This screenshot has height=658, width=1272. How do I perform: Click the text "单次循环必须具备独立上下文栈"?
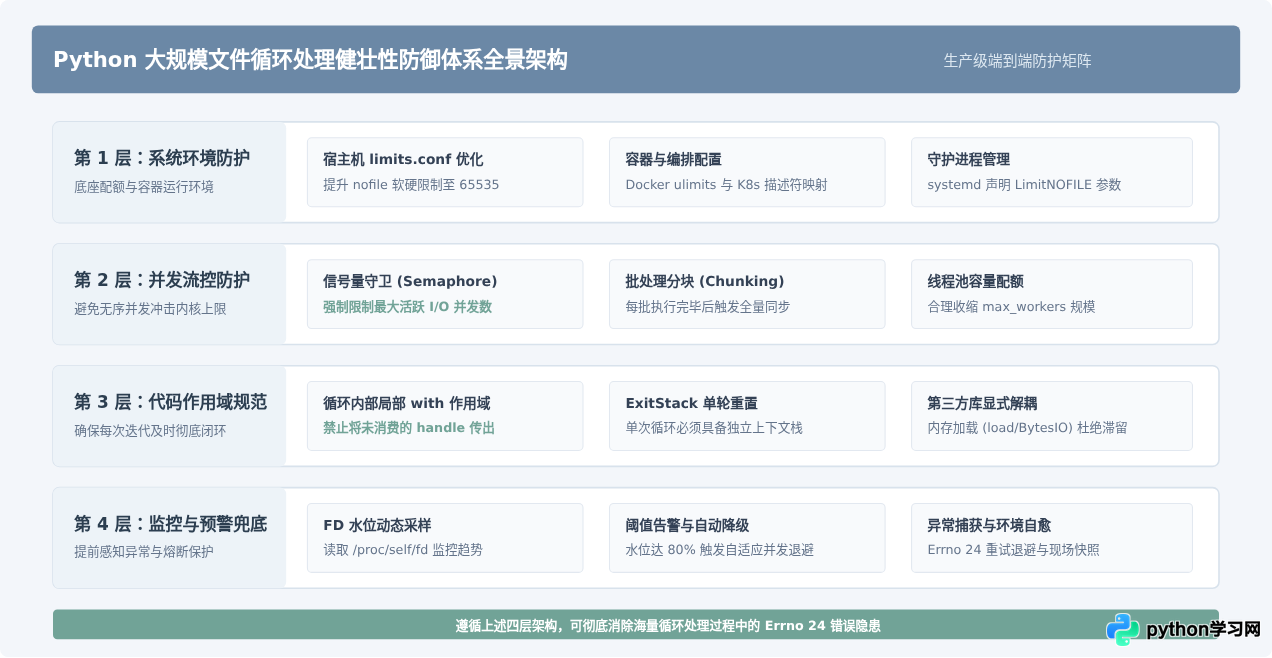[x=714, y=429]
